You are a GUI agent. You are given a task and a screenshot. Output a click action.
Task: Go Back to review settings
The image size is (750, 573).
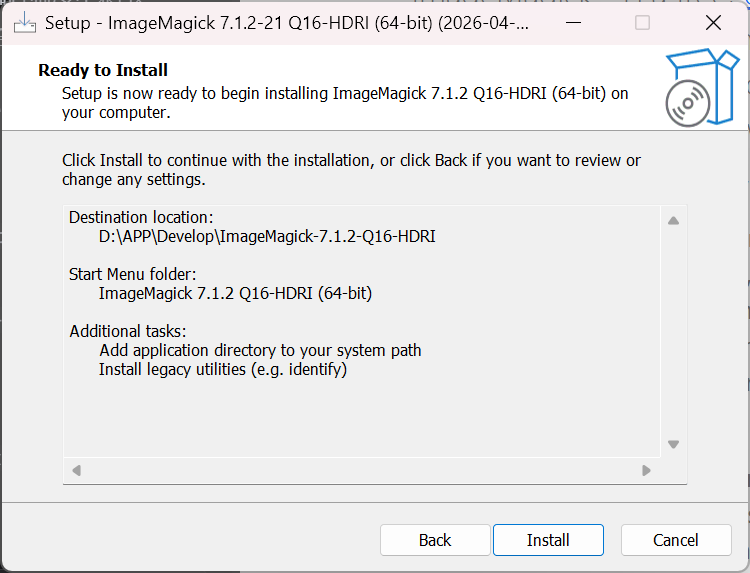coord(435,540)
